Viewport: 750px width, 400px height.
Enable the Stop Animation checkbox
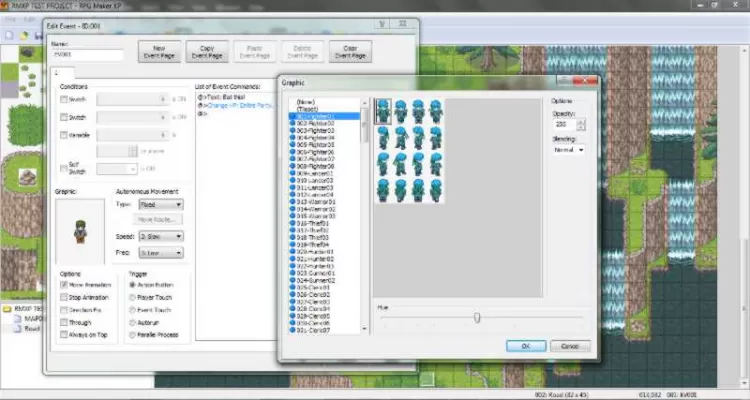(x=65, y=297)
